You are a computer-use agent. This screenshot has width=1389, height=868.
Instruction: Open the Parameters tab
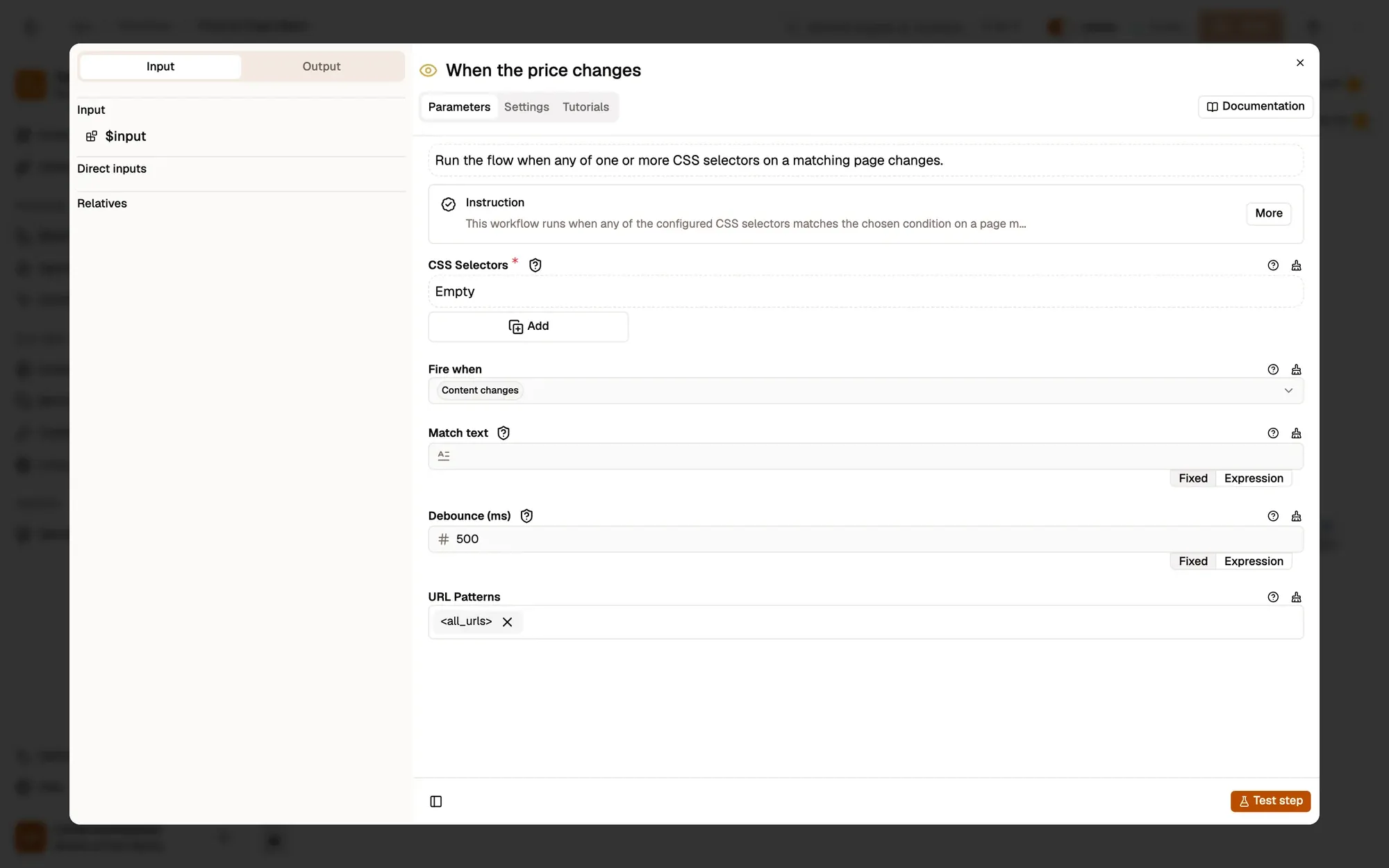[459, 107]
